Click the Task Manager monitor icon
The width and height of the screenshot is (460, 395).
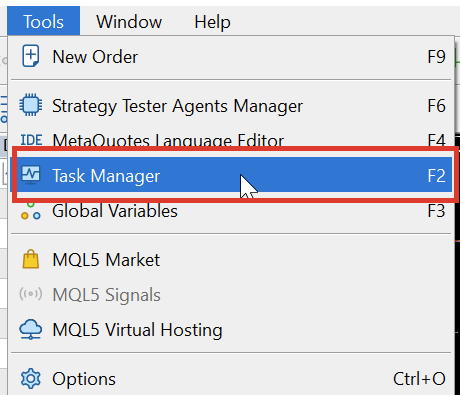tap(31, 175)
